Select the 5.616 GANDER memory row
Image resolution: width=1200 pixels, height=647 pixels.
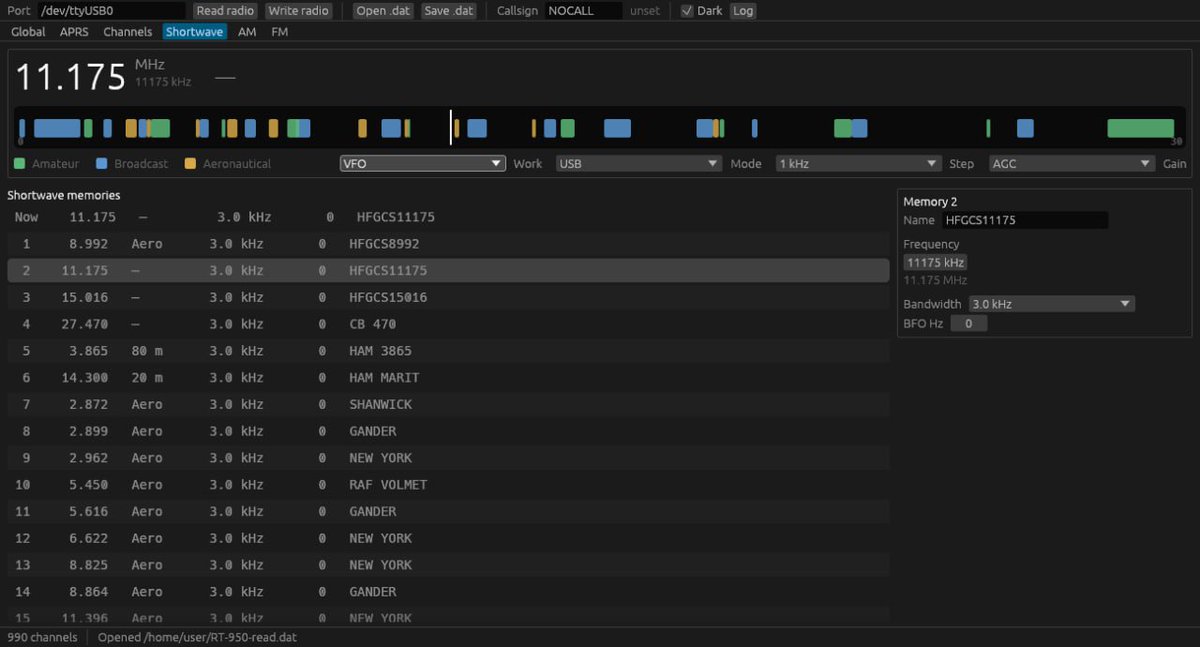(448, 511)
